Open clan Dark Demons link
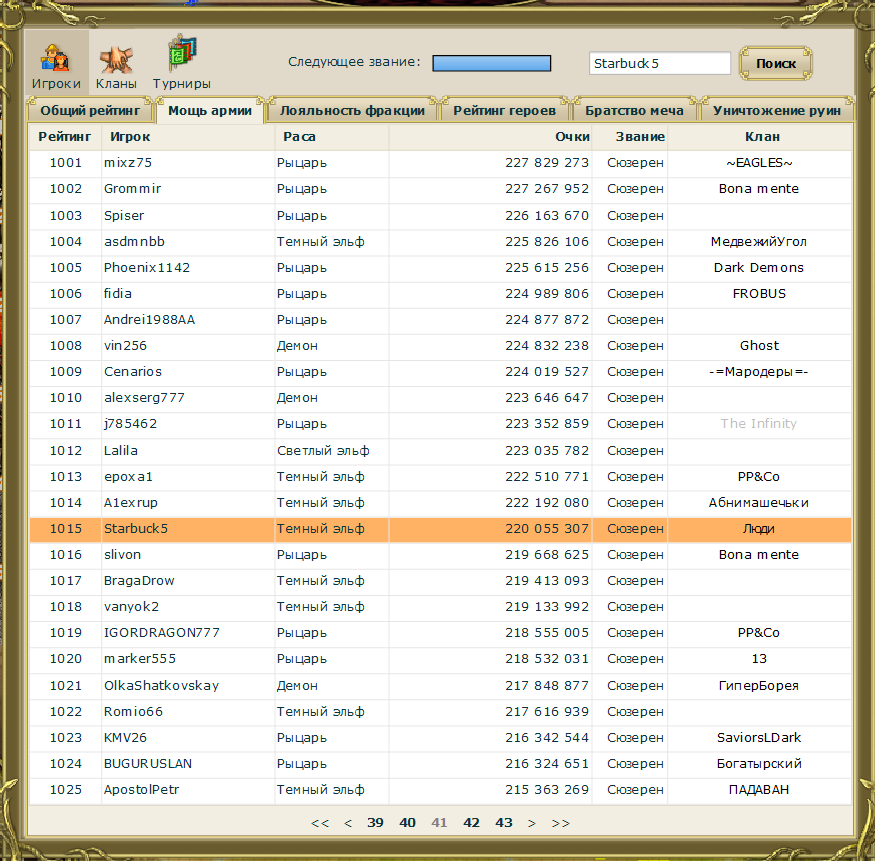 (758, 267)
